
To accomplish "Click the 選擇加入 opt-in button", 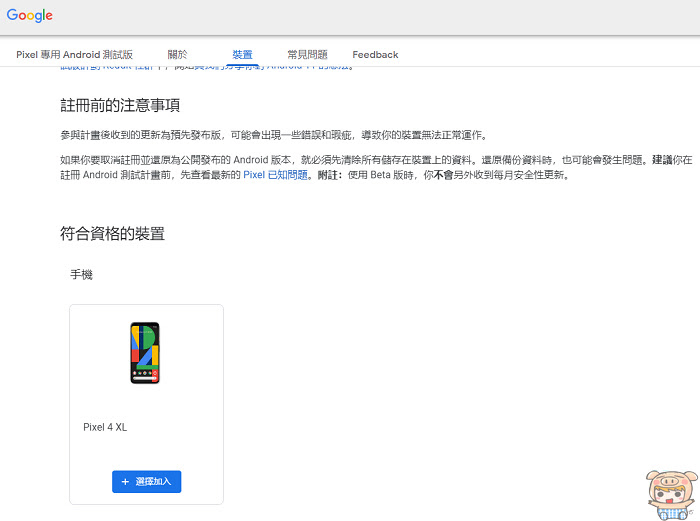I will pos(146,481).
